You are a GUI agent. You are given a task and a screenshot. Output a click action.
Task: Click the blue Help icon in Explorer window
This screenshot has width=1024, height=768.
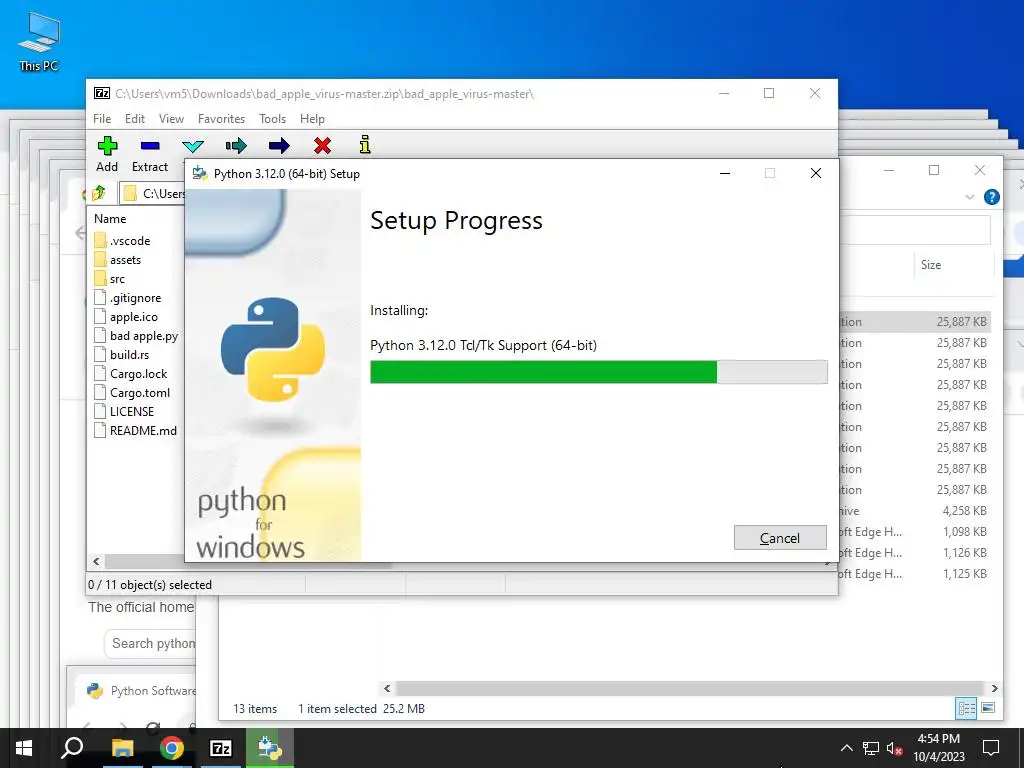click(991, 197)
